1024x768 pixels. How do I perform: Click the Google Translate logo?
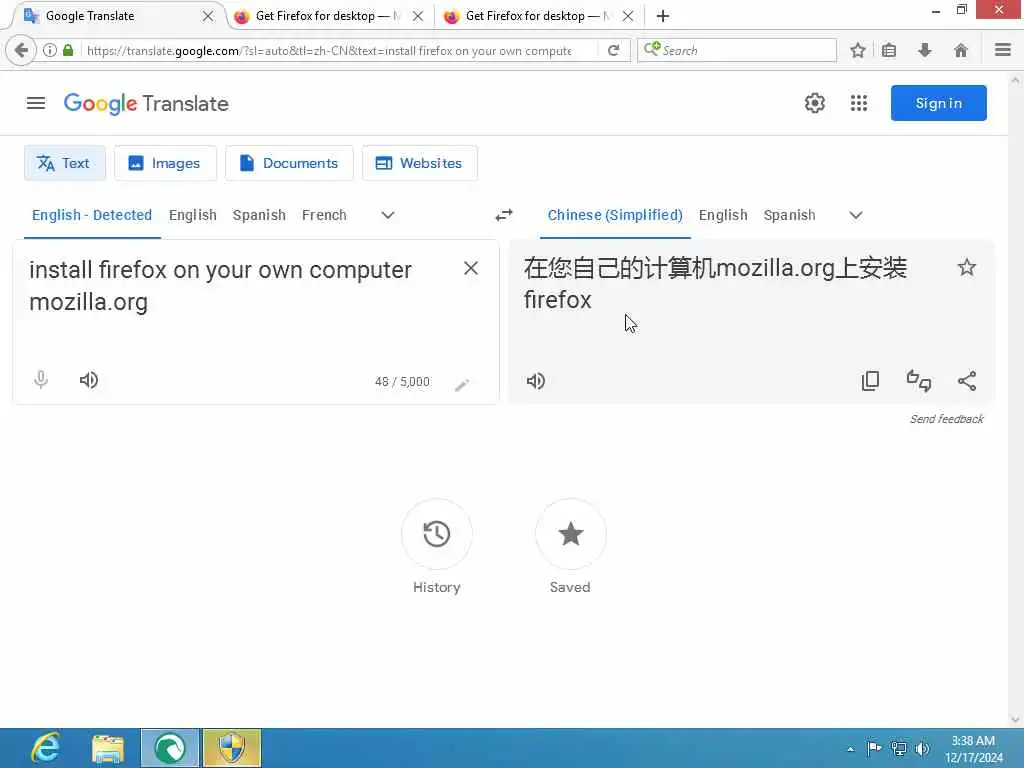coord(146,103)
